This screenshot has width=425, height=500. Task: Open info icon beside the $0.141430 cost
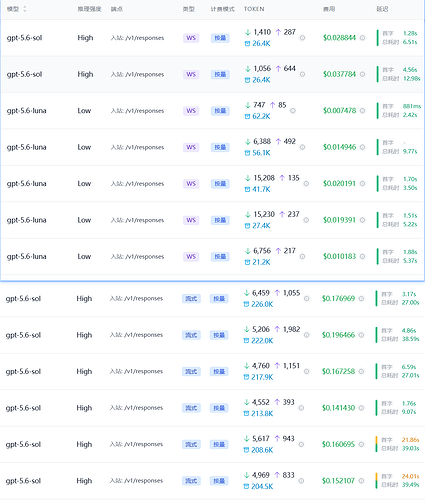361,408
